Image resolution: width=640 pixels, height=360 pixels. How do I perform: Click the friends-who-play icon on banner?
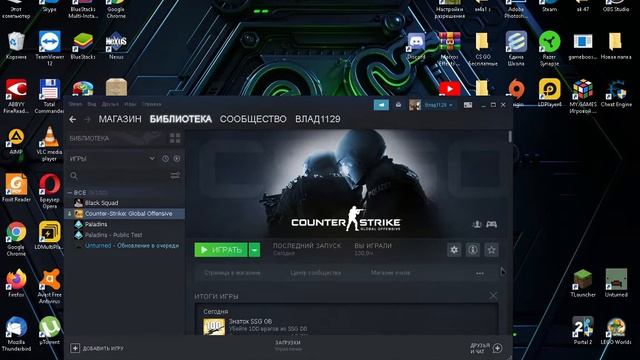[477, 224]
